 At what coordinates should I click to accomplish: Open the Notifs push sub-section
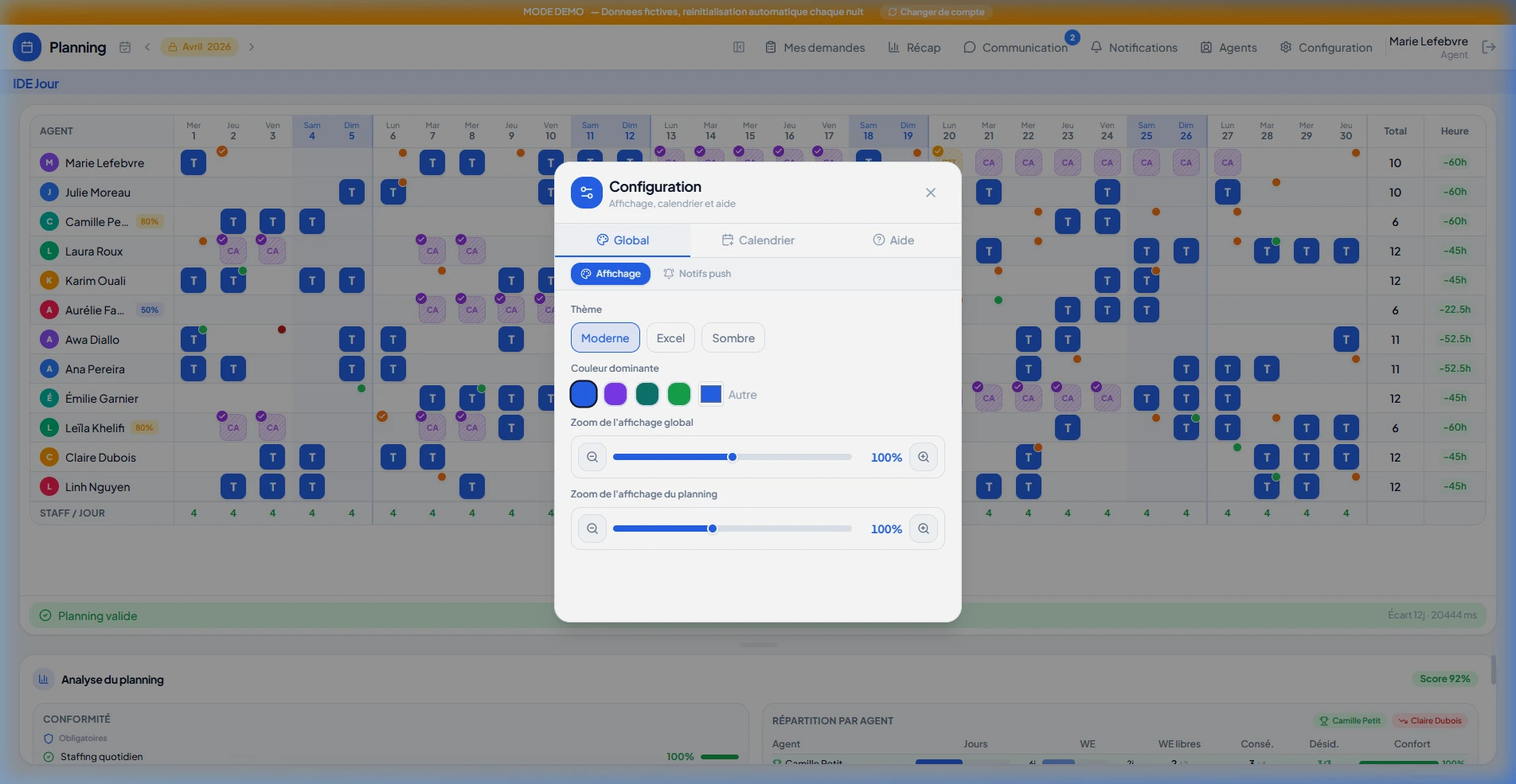(x=697, y=274)
